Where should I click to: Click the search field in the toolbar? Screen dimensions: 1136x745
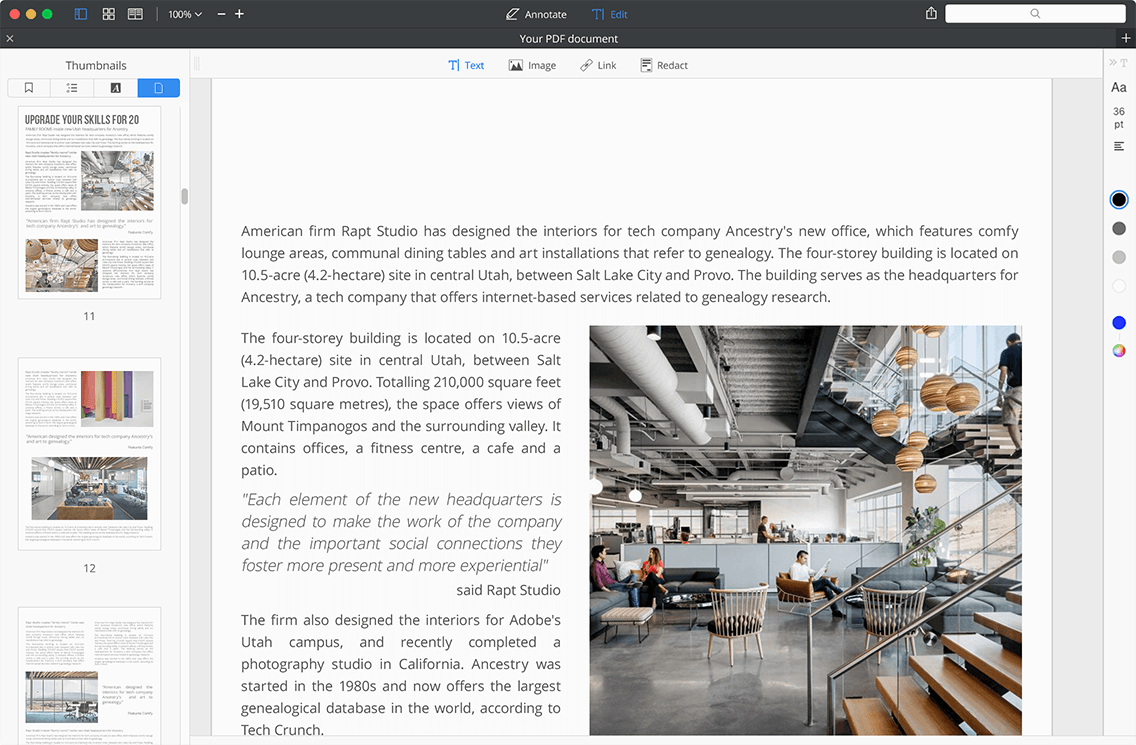pos(1035,13)
